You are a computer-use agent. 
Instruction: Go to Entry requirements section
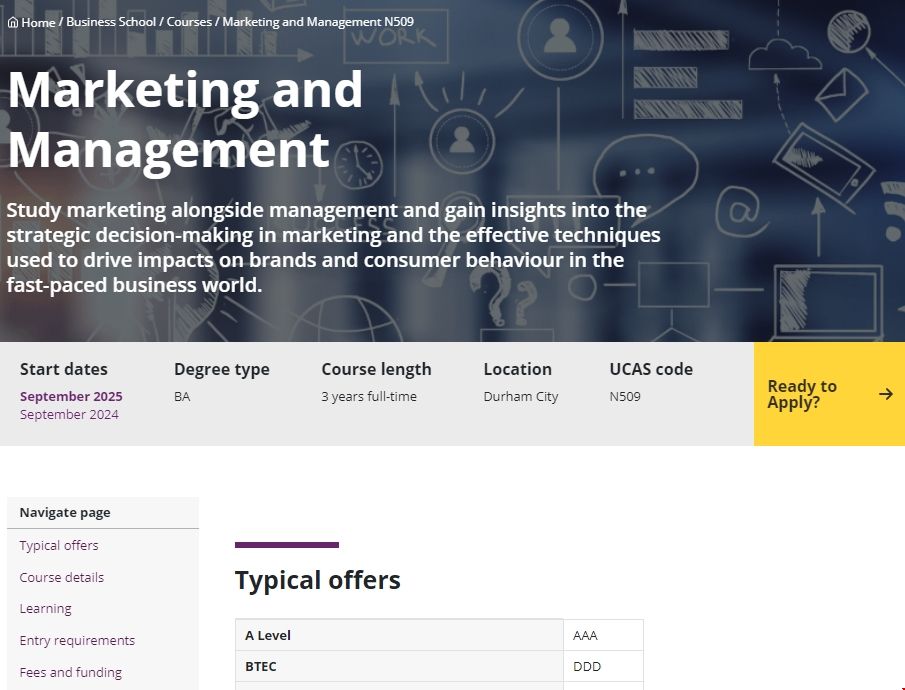(77, 640)
